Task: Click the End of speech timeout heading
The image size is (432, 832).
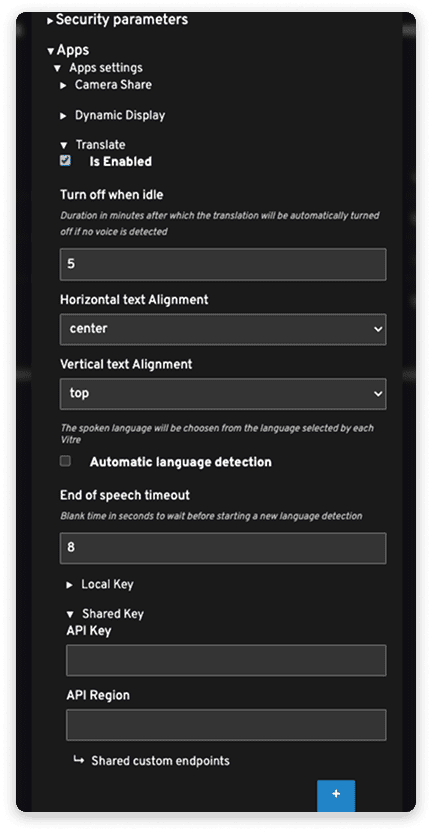Action: point(125,495)
